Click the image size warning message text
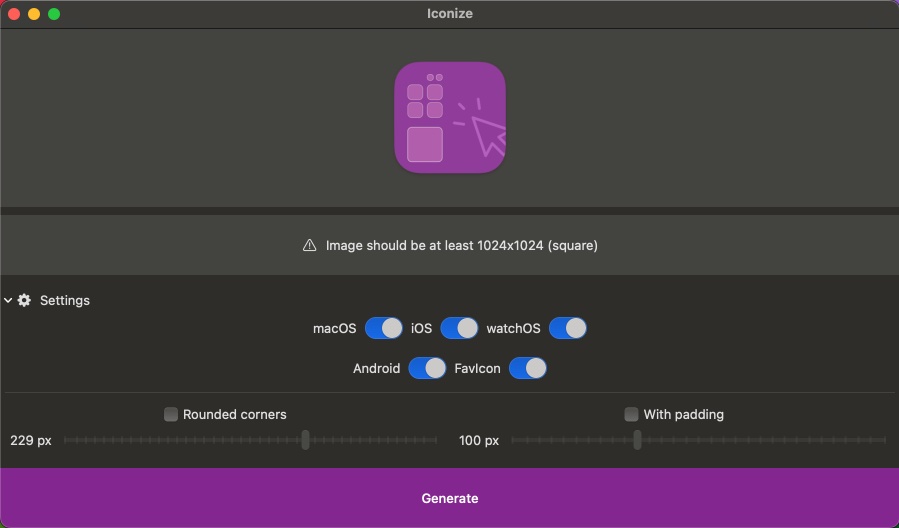 click(462, 245)
